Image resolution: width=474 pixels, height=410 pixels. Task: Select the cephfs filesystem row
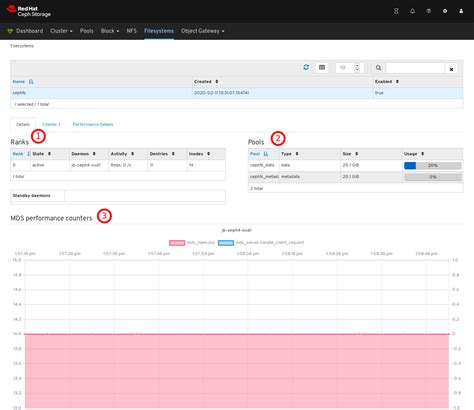click(237, 93)
